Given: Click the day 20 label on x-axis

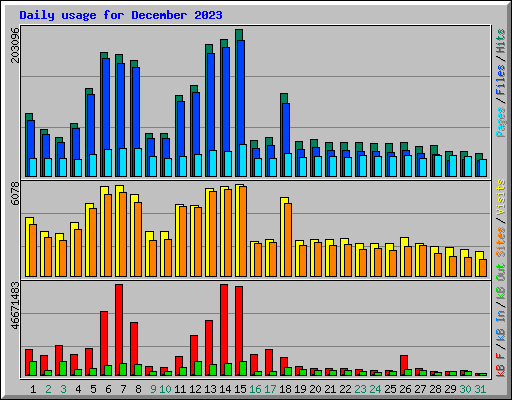Looking at the screenshot, I should [315, 389].
